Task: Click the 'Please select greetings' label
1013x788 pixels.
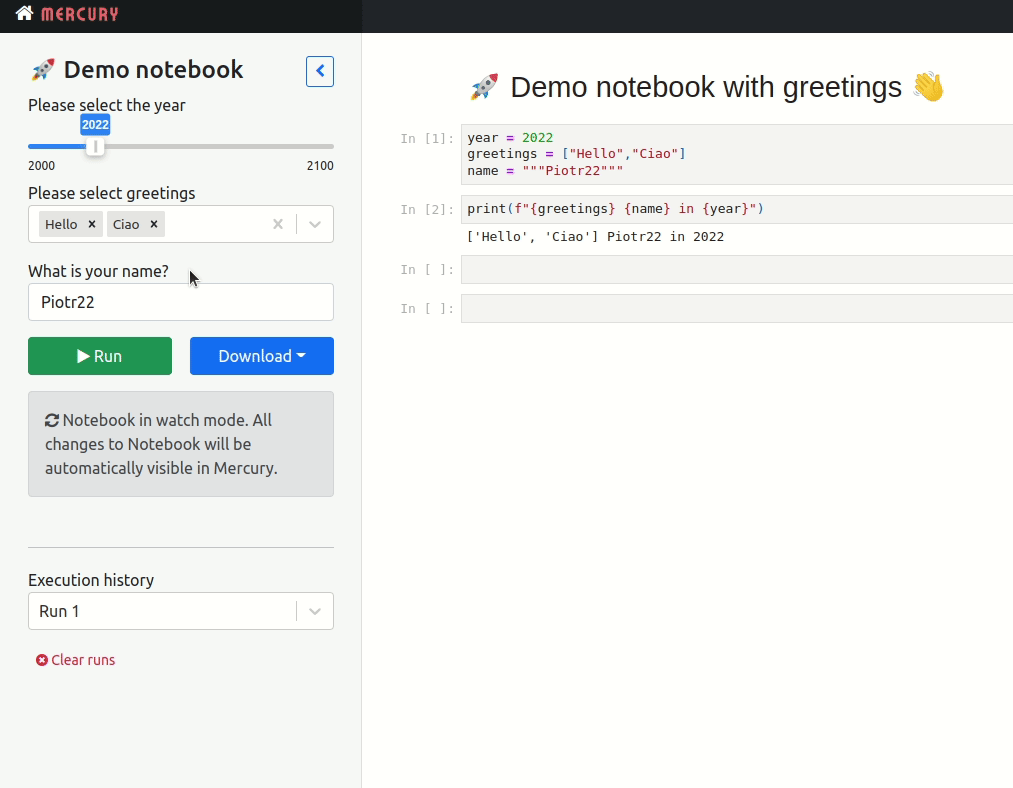Action: [112, 193]
